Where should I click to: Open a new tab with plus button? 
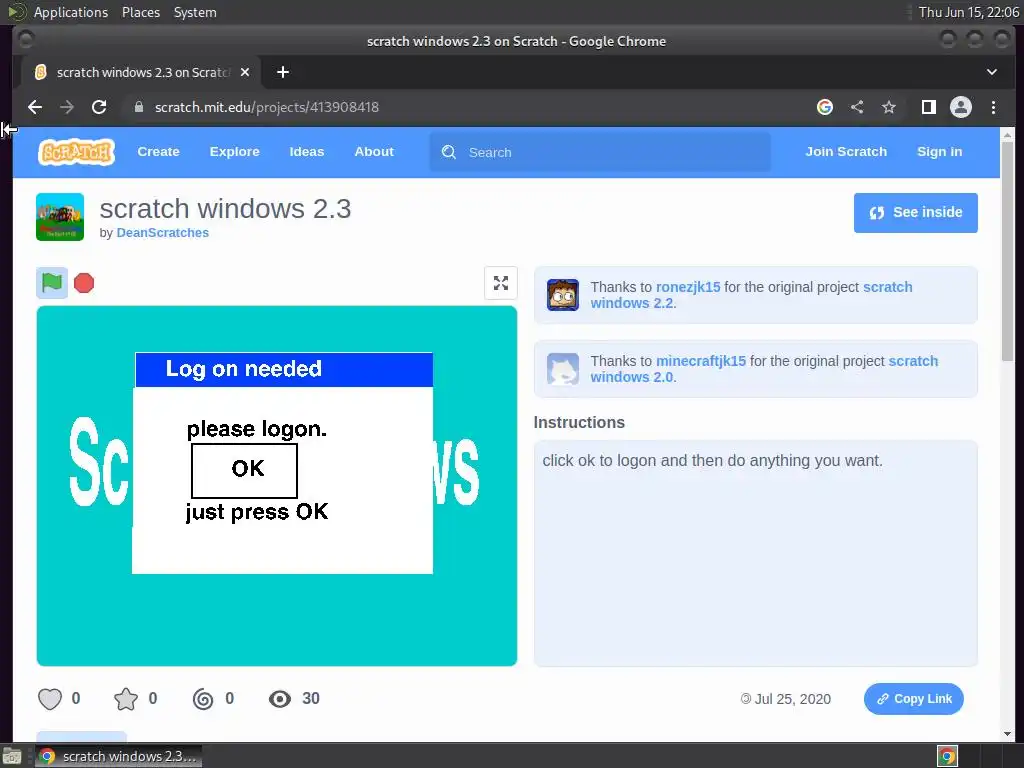pyautogui.click(x=283, y=72)
